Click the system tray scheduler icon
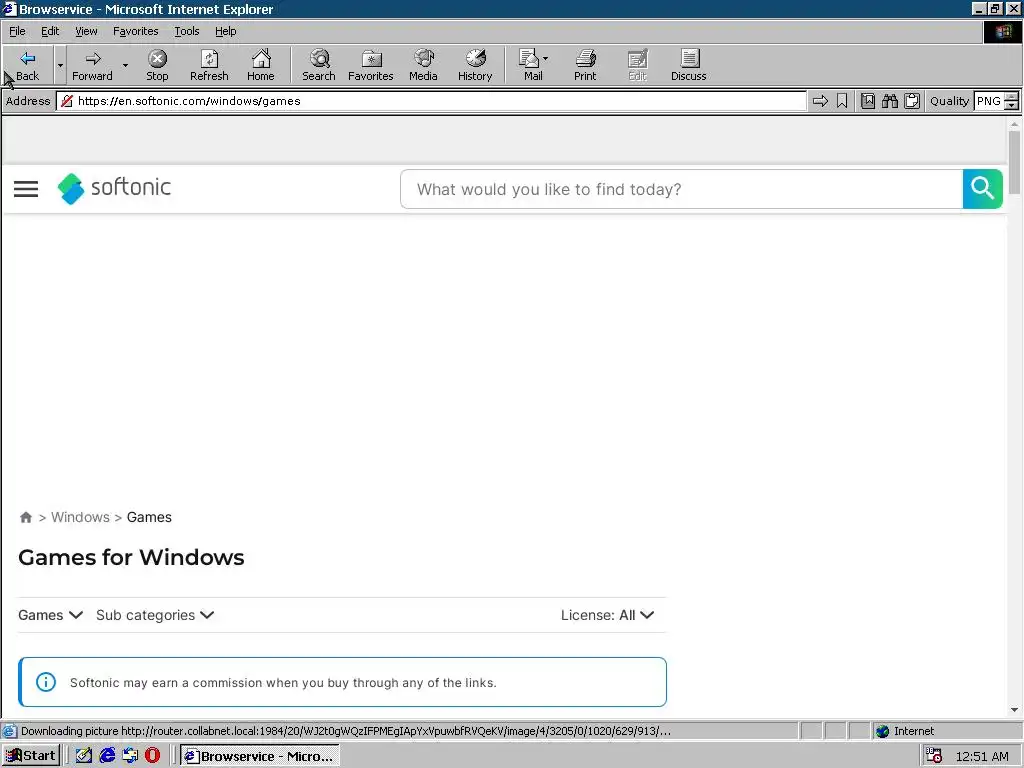Image resolution: width=1024 pixels, height=768 pixels. click(x=935, y=756)
